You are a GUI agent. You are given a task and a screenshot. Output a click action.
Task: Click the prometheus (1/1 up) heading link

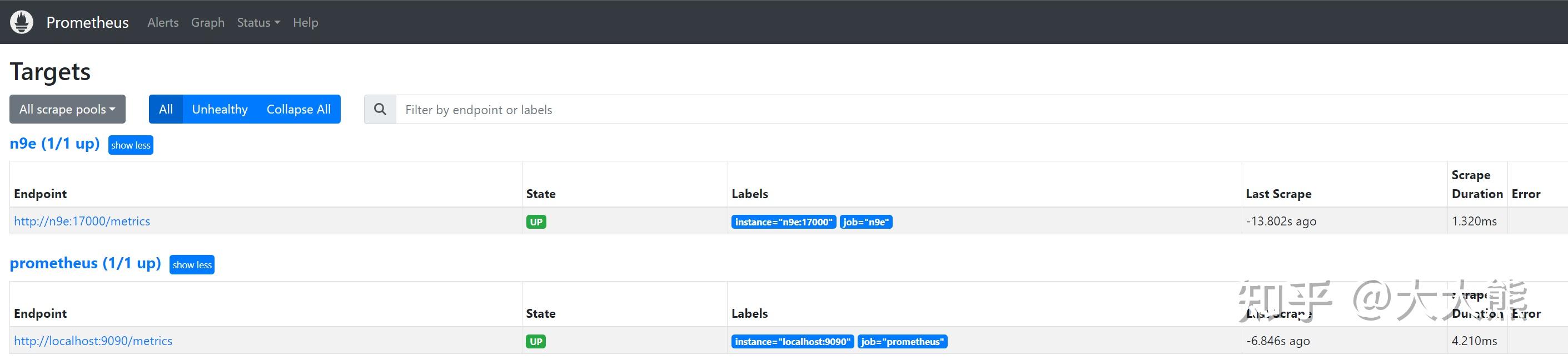pos(85,263)
